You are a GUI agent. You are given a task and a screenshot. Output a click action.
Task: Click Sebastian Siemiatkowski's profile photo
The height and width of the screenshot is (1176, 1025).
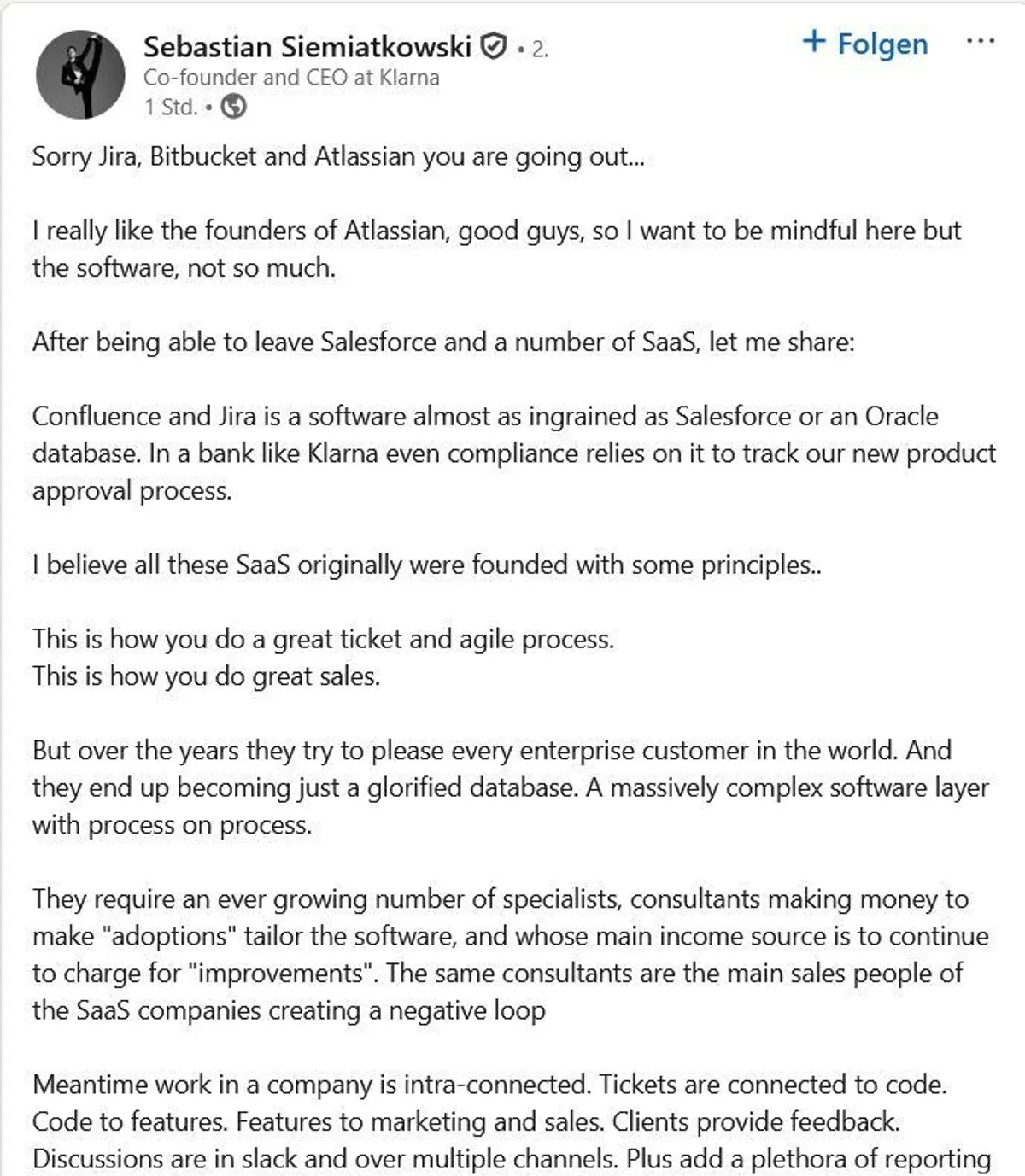click(x=80, y=74)
